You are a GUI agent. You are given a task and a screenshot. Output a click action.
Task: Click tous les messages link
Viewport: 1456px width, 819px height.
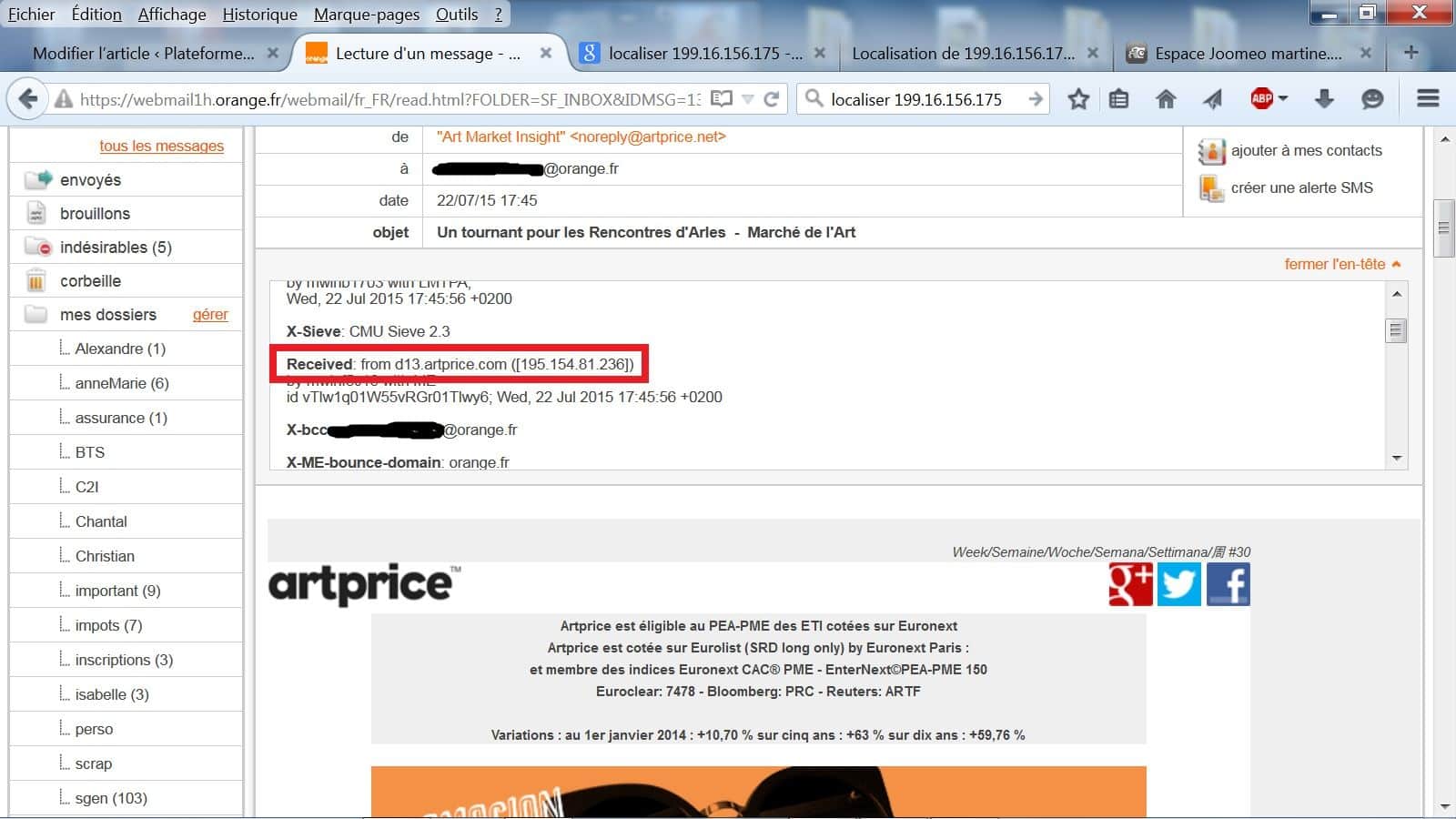click(161, 146)
